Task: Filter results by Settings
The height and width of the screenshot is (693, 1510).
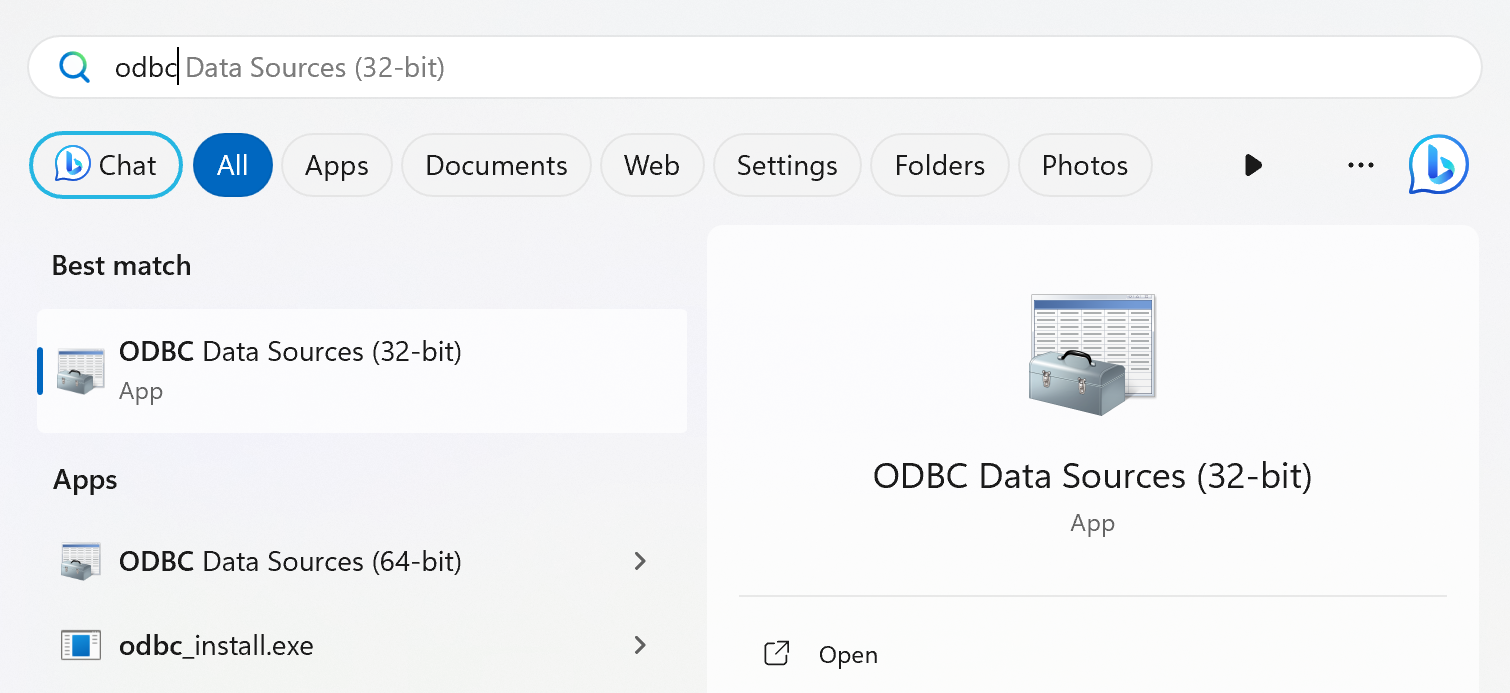Action: (x=787, y=165)
